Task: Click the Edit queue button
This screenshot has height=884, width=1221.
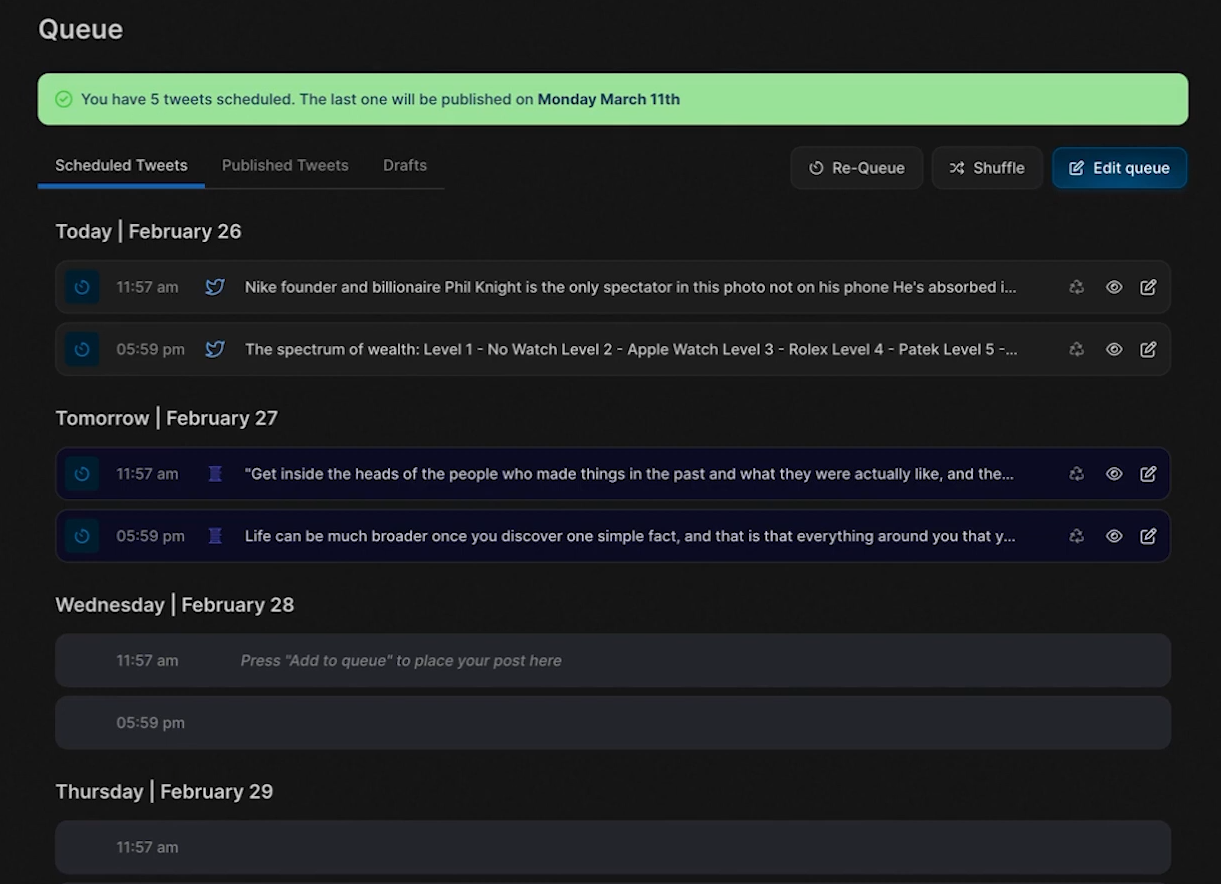Action: [x=1119, y=167]
